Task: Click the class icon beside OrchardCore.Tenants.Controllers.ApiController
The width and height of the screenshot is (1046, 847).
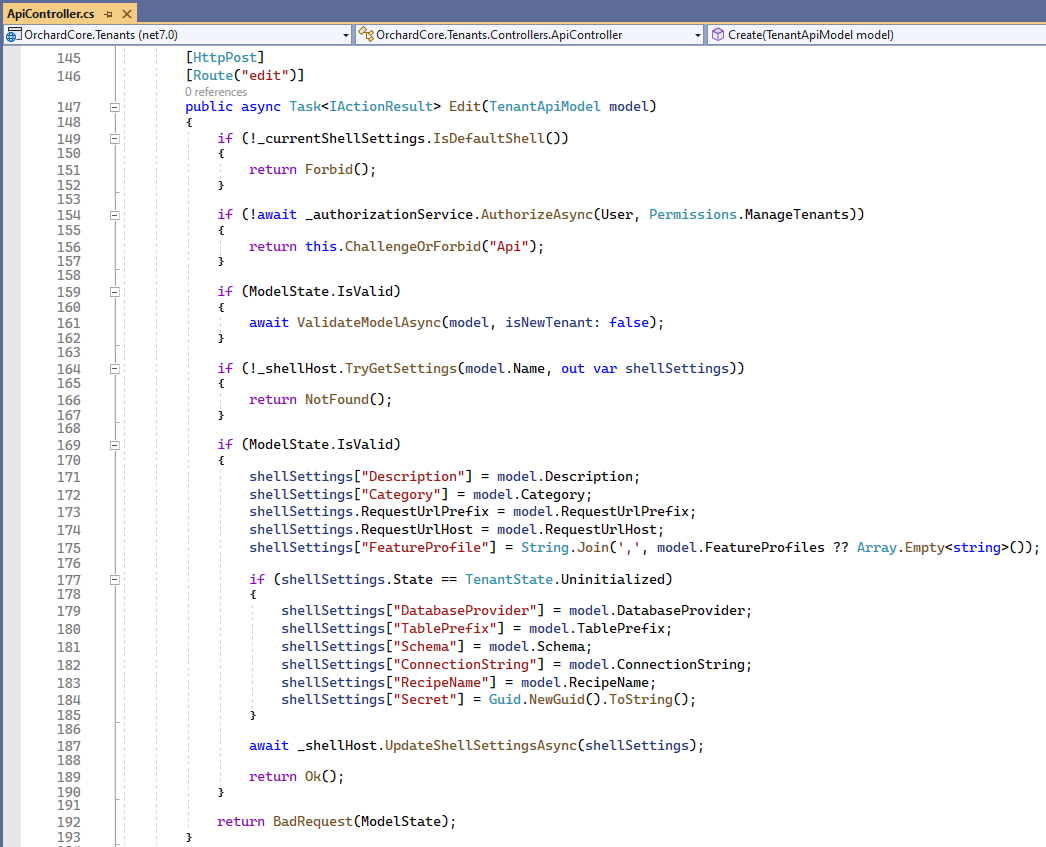Action: pos(366,35)
